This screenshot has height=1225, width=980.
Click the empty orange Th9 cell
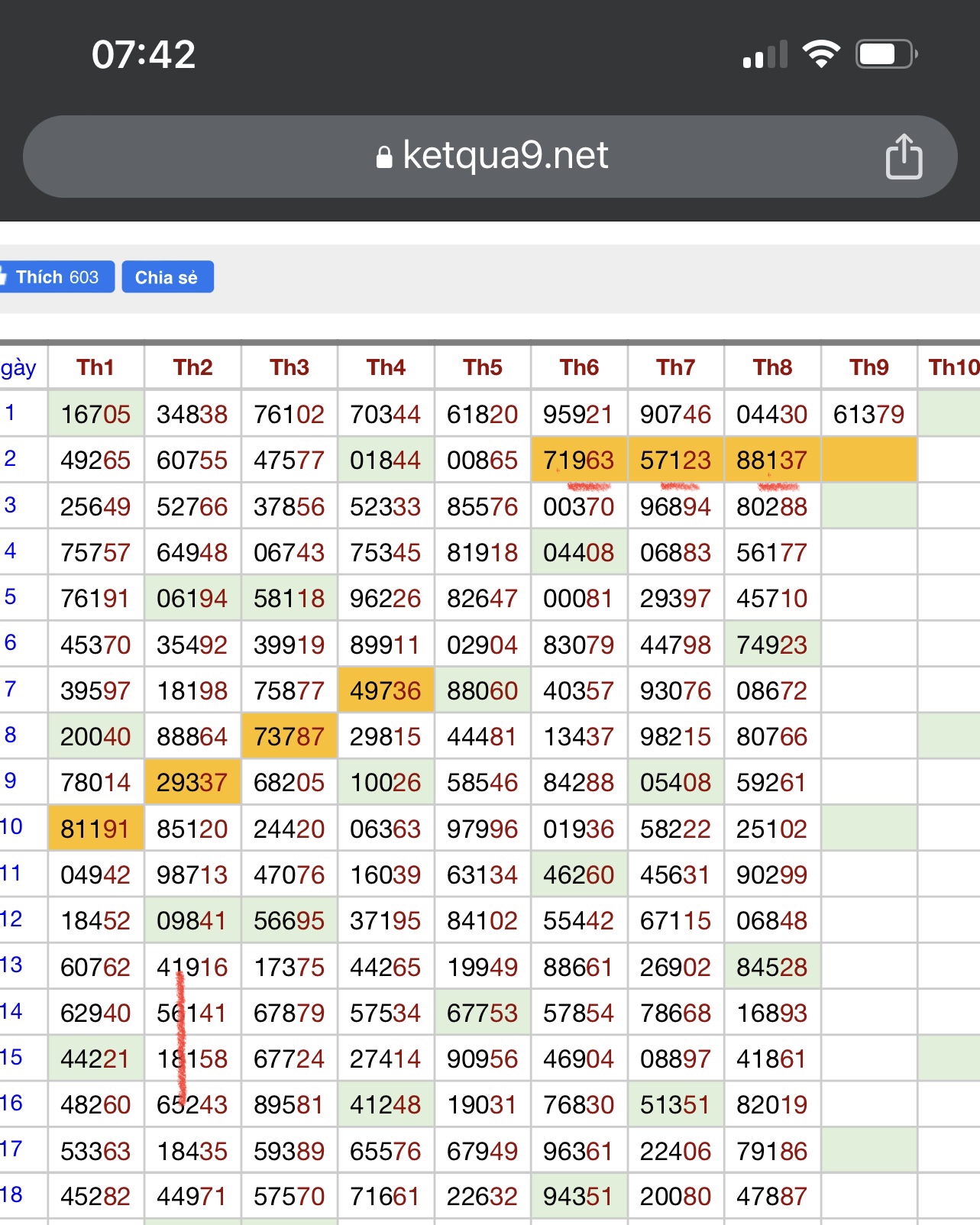tap(868, 460)
